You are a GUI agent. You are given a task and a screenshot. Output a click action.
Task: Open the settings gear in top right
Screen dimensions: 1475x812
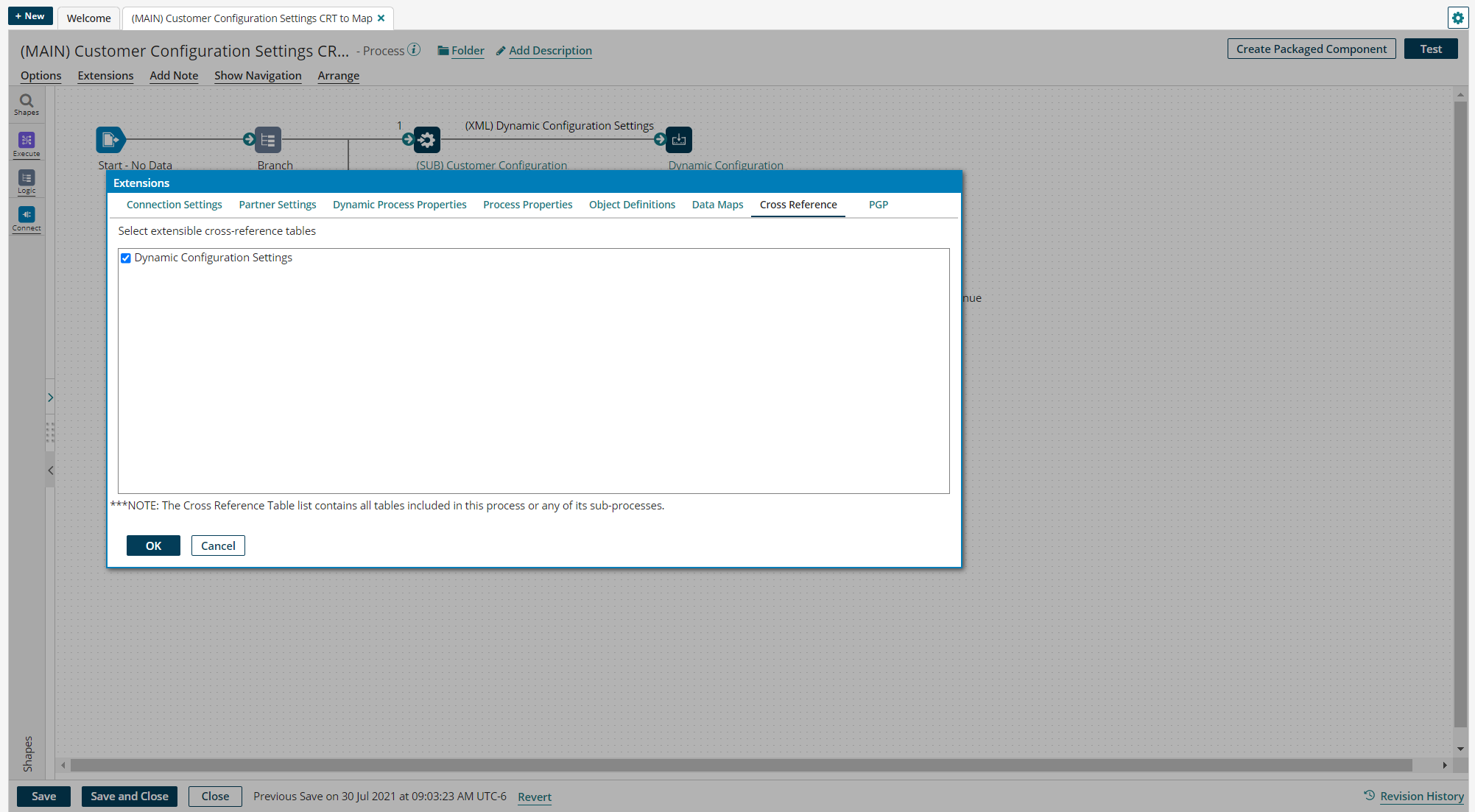coord(1458,17)
